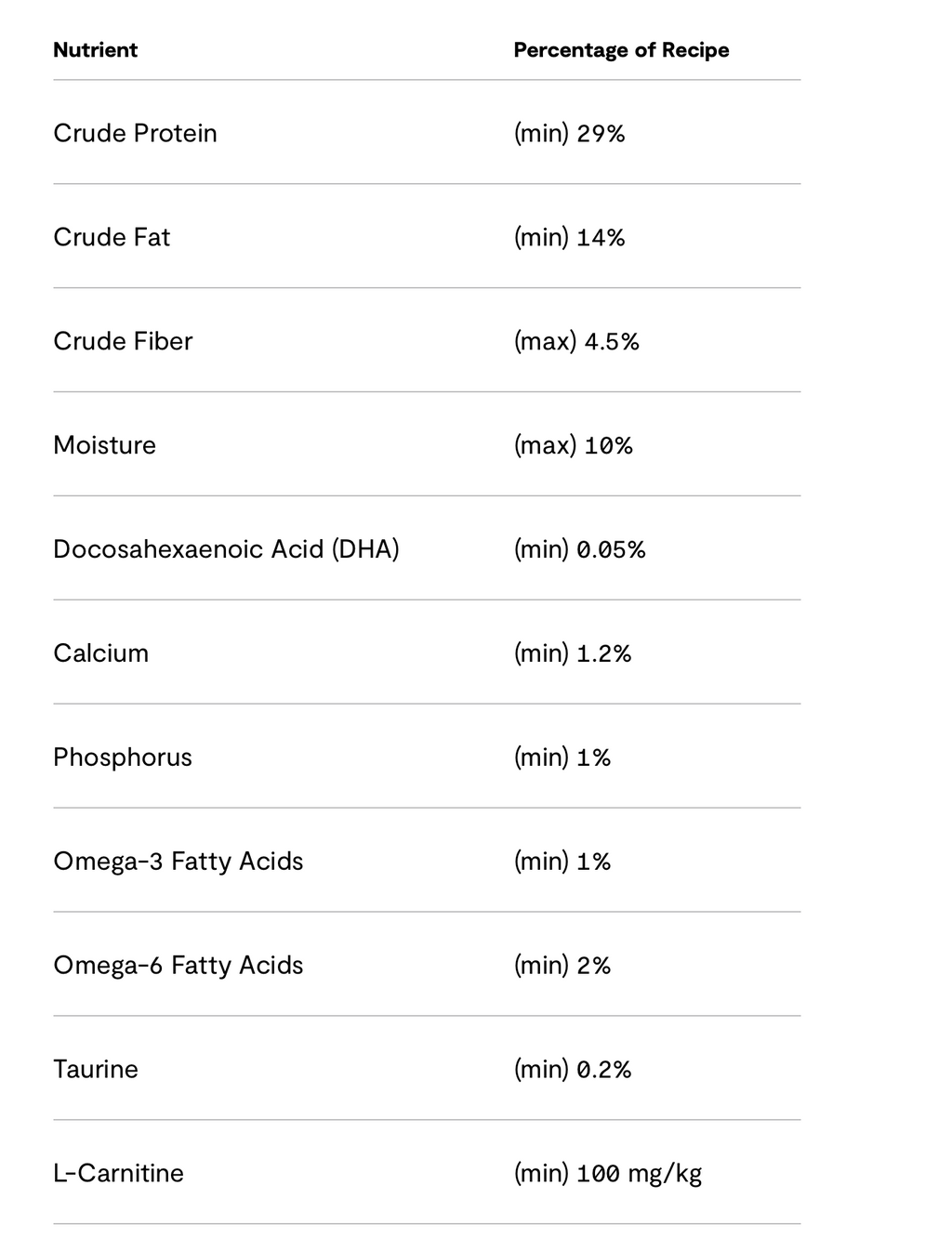Click the (min) 2% value
This screenshot has width=952, height=1238.
[562, 966]
